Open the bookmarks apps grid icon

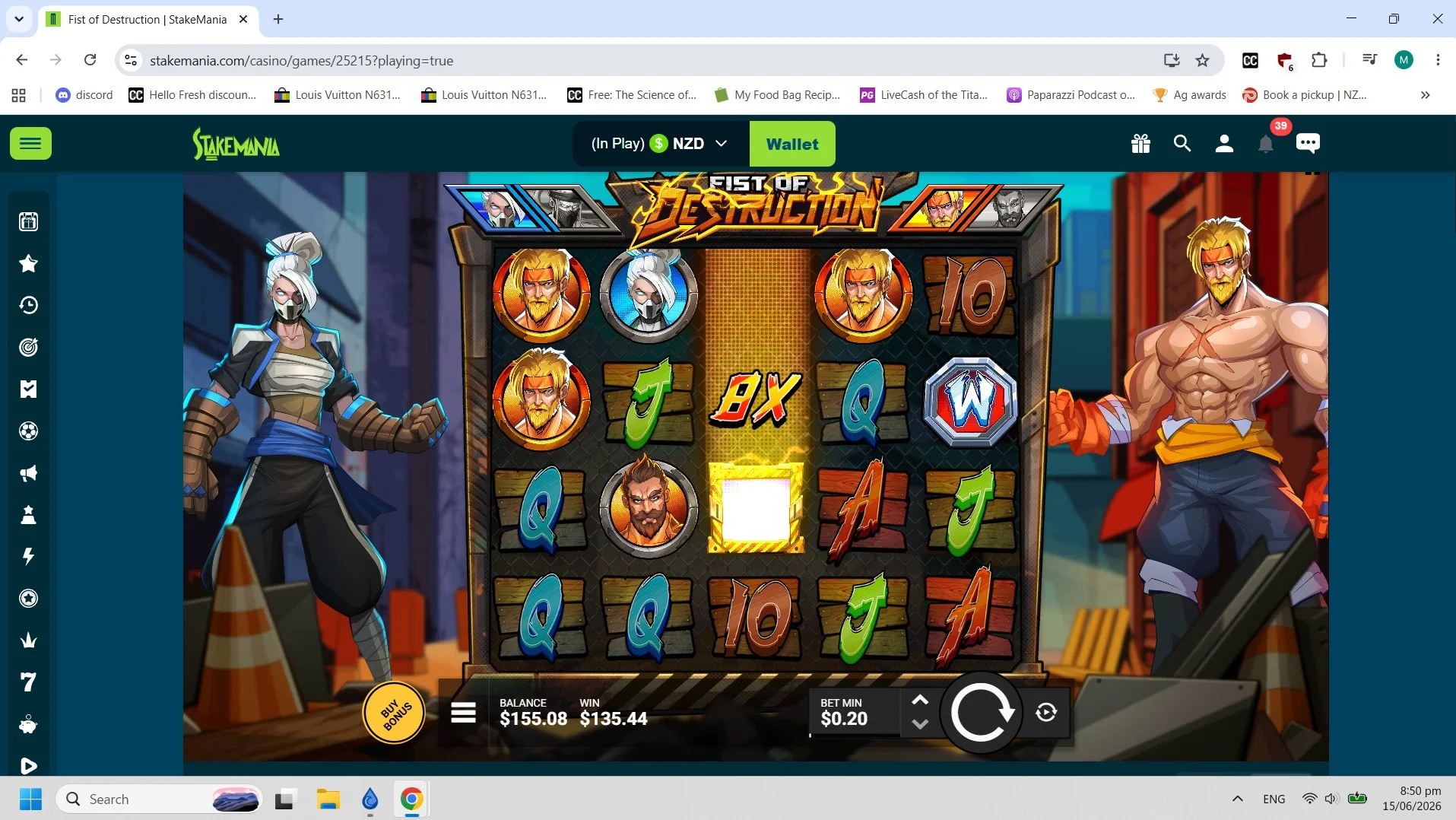19,95
